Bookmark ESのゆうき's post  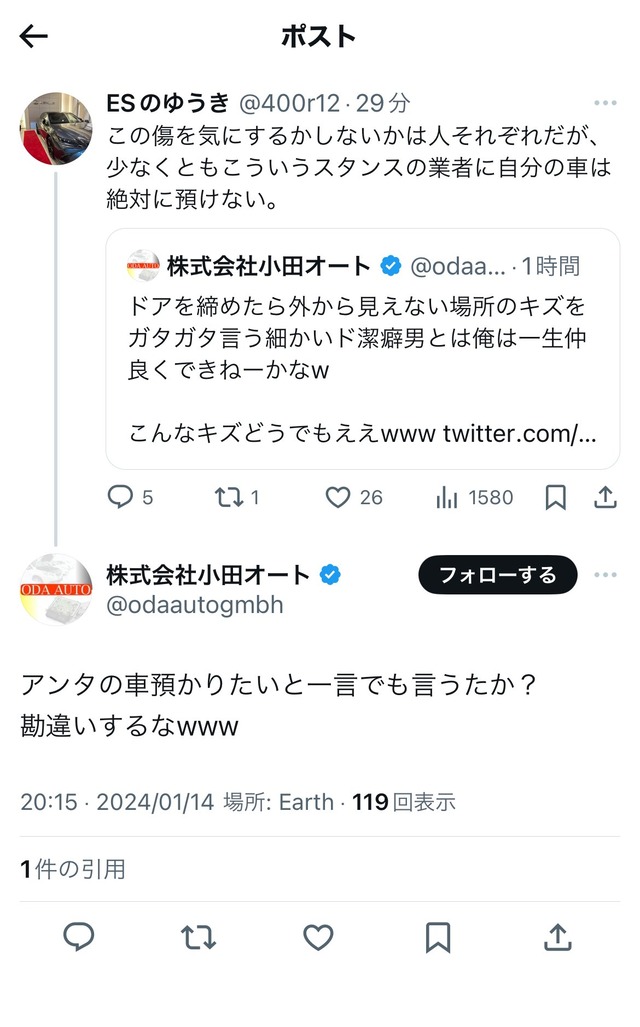coord(555,497)
